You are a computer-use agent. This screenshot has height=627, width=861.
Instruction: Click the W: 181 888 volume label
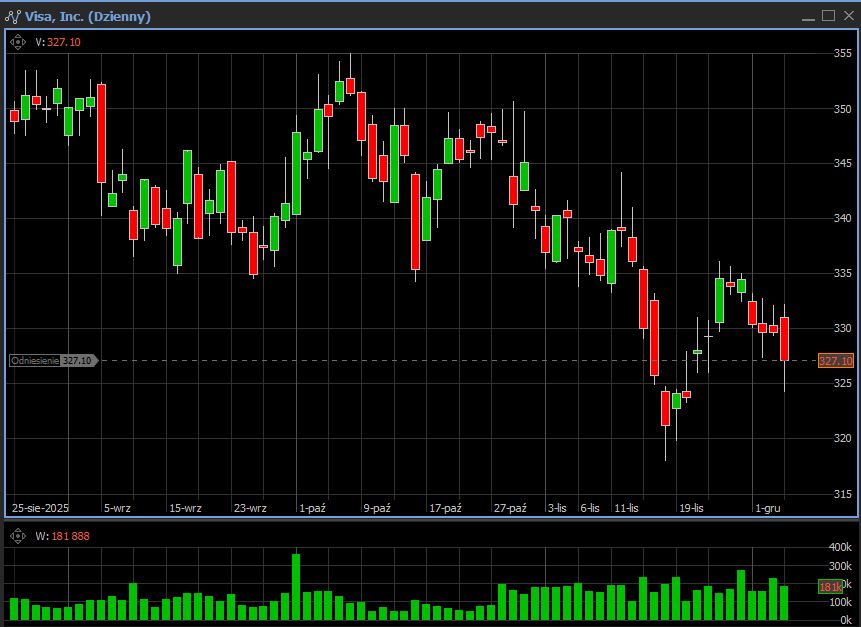click(62, 536)
